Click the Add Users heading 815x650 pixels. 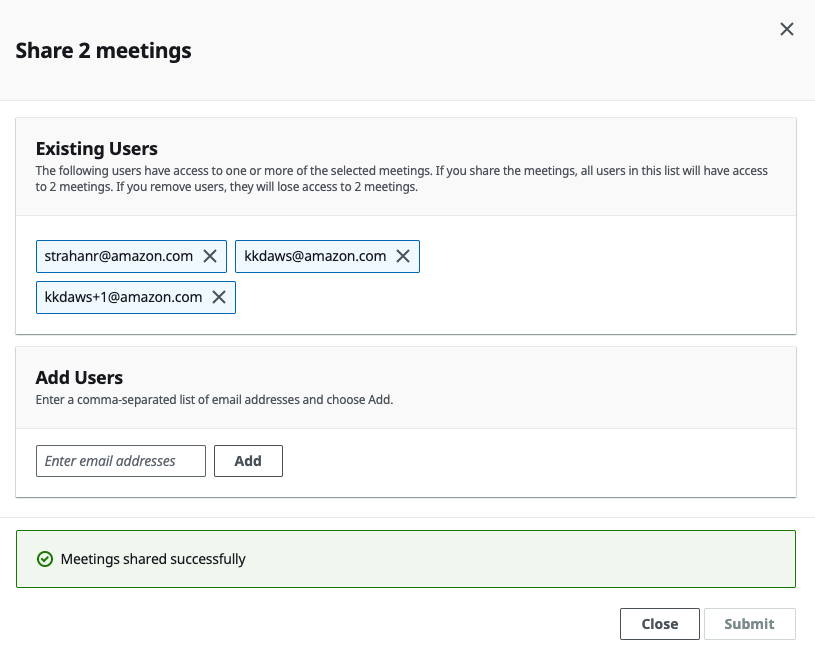click(79, 377)
